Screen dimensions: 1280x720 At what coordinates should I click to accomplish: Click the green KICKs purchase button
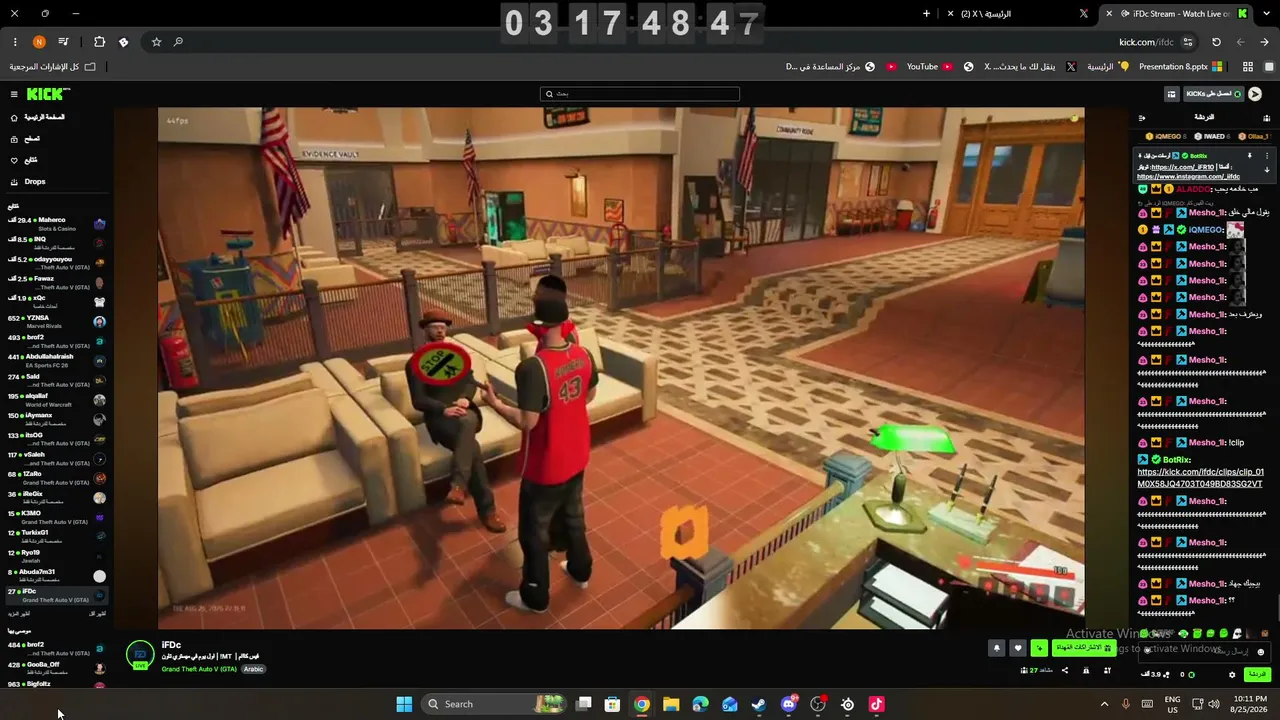pyautogui.click(x=1214, y=94)
